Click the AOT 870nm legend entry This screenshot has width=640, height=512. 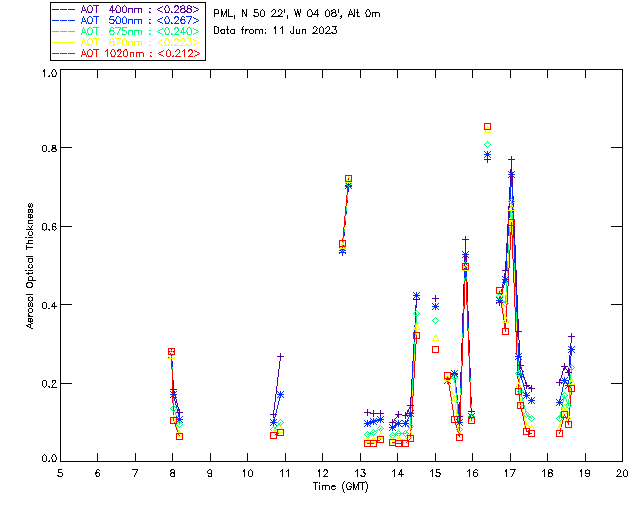(x=127, y=42)
